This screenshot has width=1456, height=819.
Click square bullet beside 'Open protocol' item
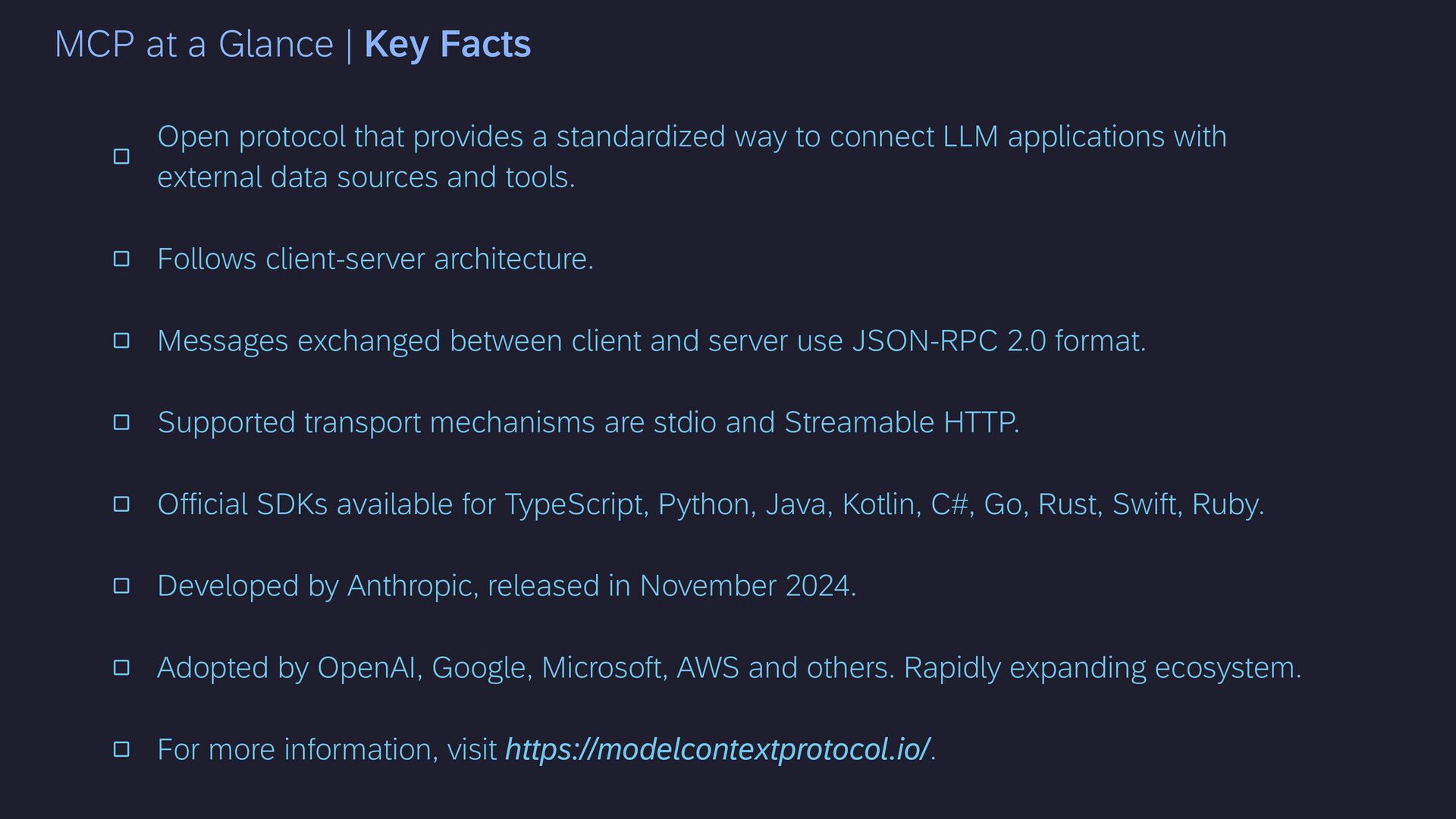tap(121, 157)
